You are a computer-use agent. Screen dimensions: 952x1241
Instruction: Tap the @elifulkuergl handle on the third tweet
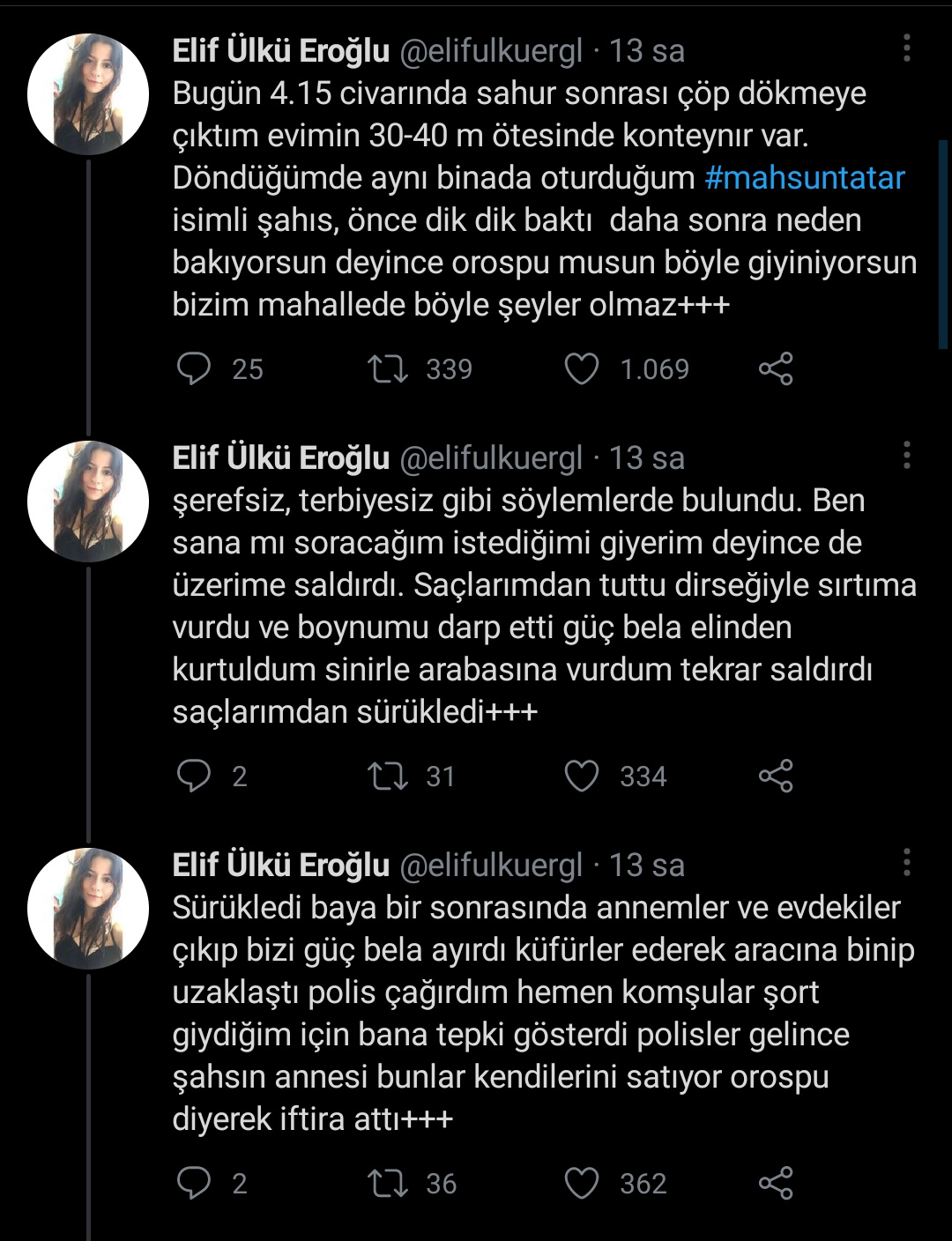491,866
